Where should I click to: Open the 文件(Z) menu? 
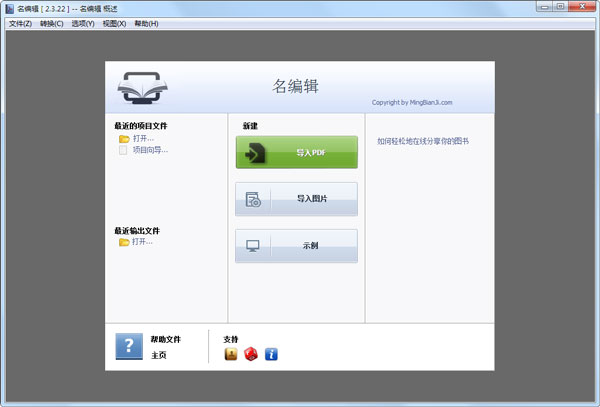[20, 24]
